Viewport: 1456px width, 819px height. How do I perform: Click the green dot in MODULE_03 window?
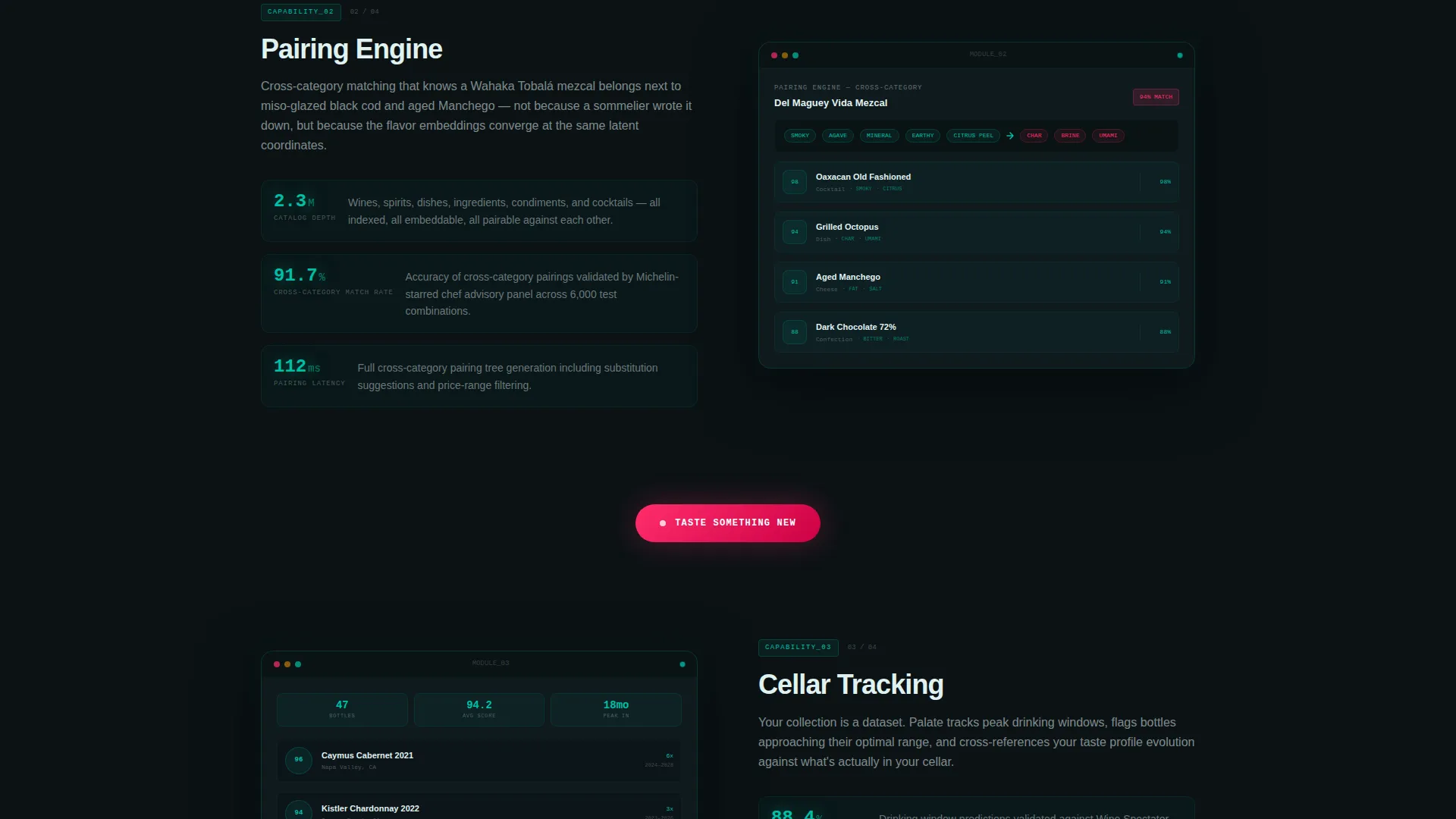298,664
